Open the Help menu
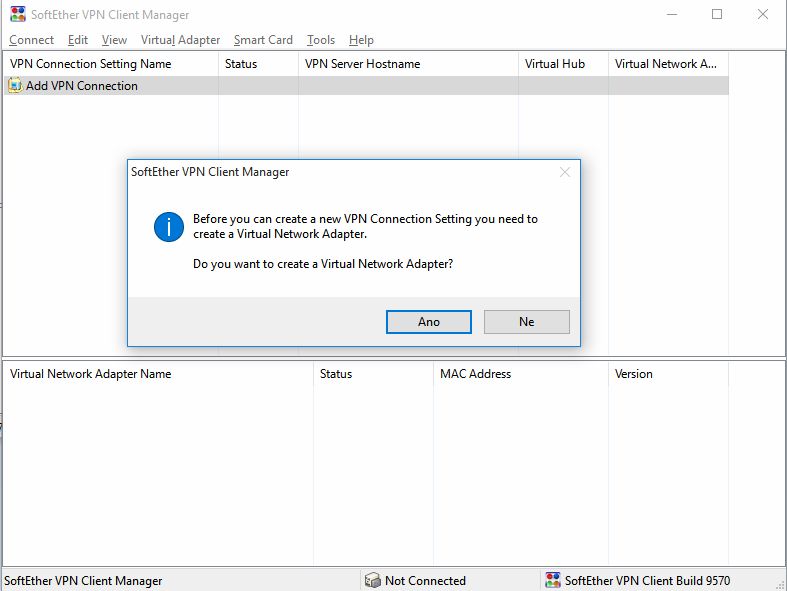 click(x=361, y=40)
